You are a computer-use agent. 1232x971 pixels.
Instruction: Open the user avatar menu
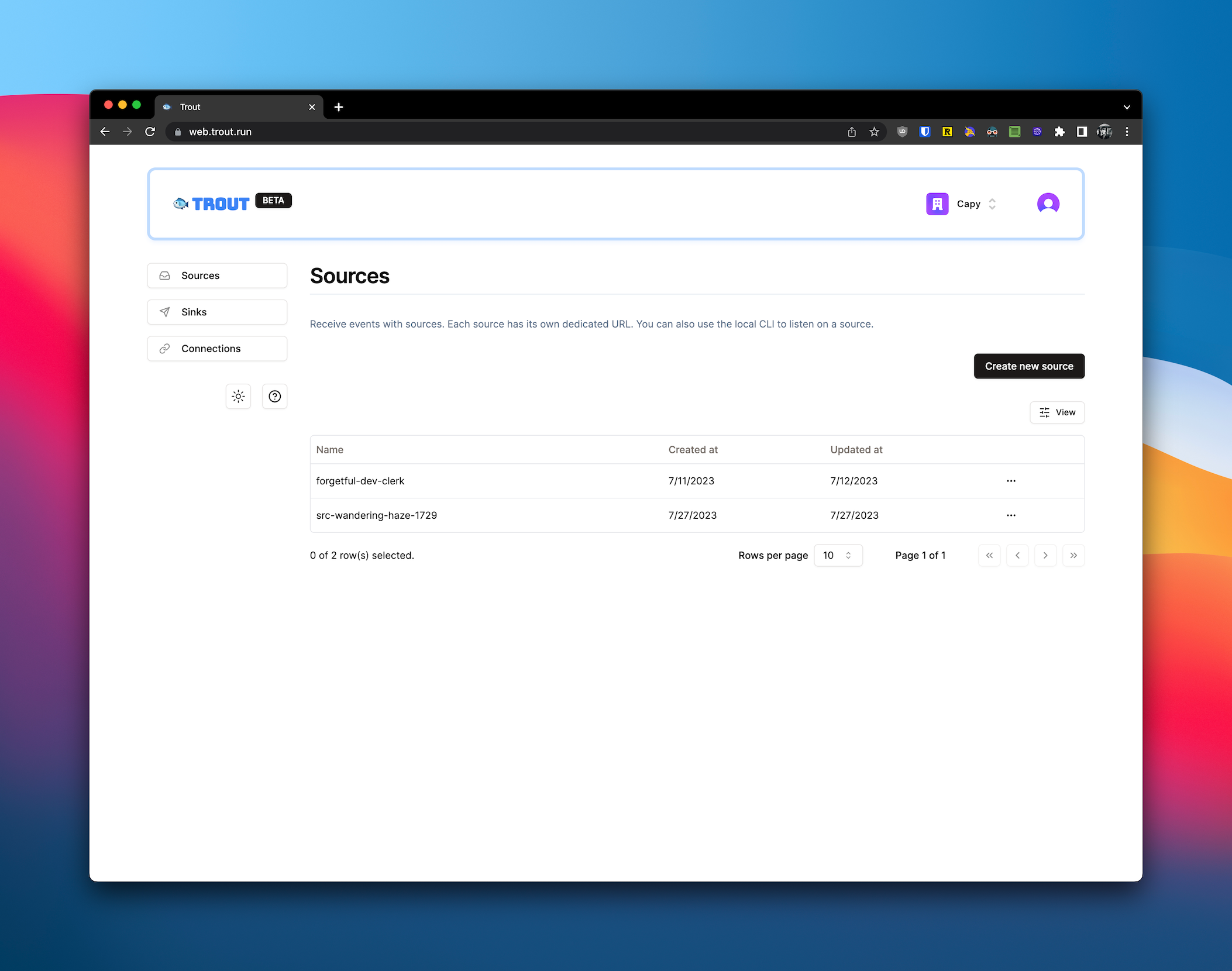pos(1048,204)
